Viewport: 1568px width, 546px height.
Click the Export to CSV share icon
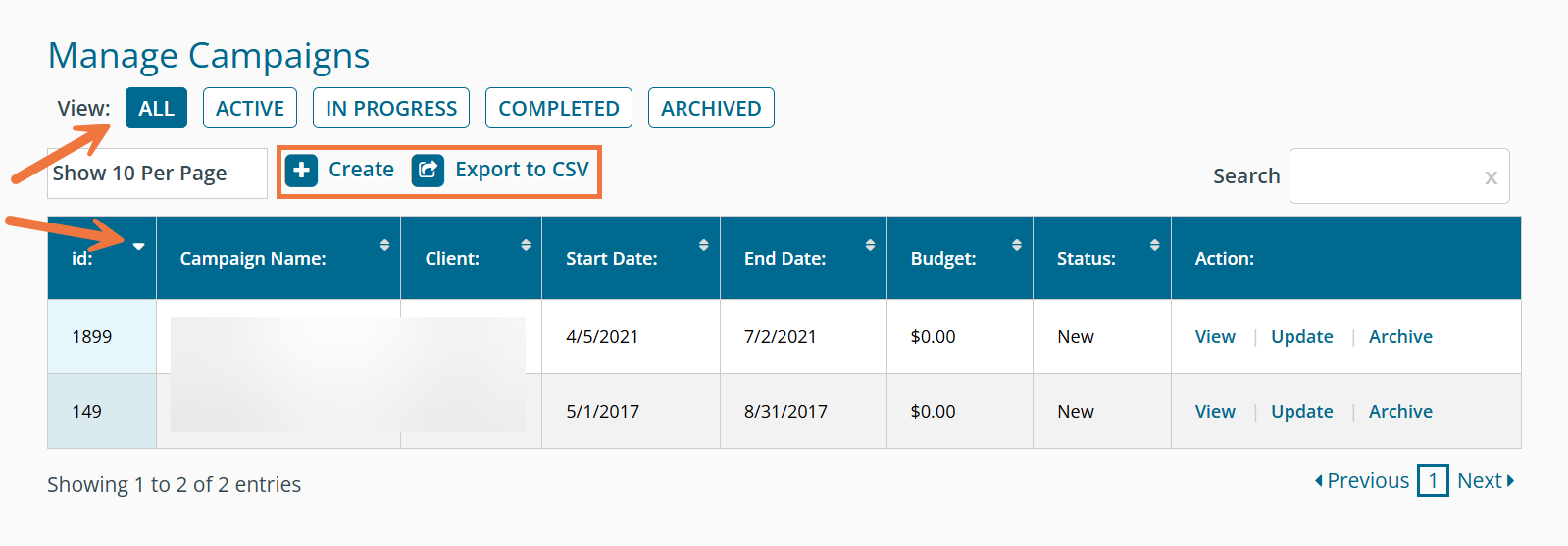click(428, 171)
